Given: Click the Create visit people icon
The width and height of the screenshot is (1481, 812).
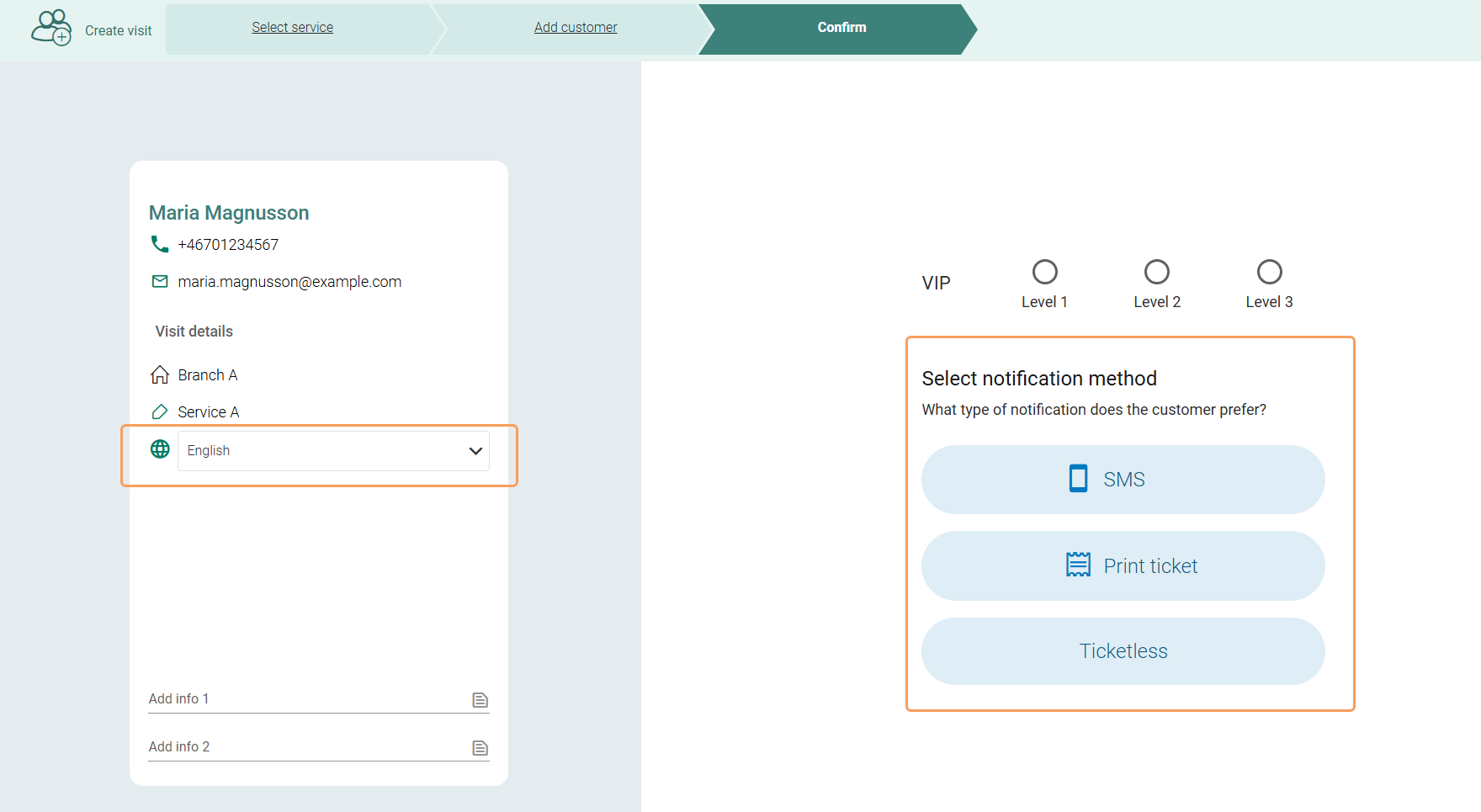Looking at the screenshot, I should coord(51,28).
